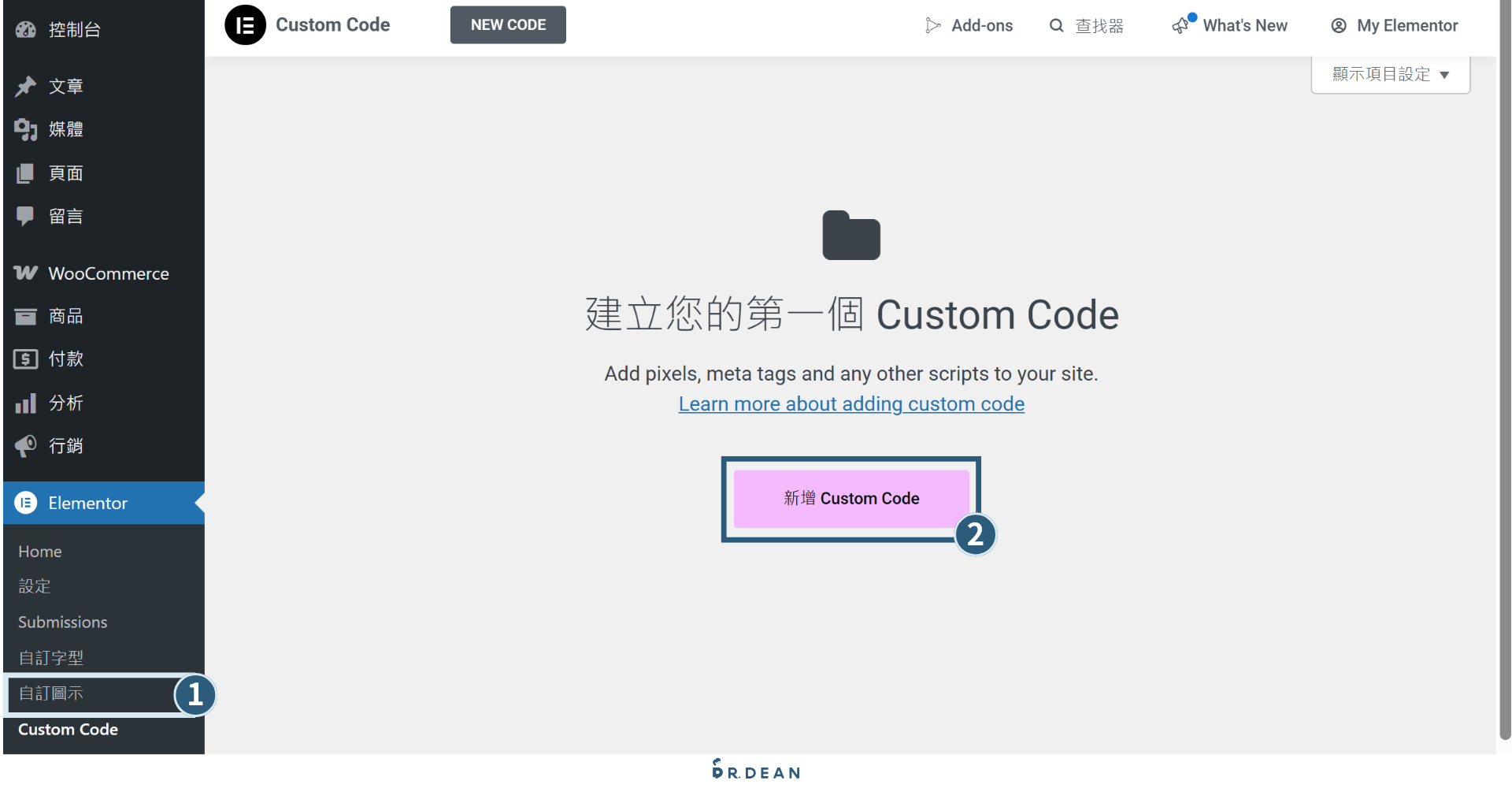Screen dimensions: 1512x788
Task: Click the WooCommerce sidebar icon
Action: pyautogui.click(x=26, y=273)
